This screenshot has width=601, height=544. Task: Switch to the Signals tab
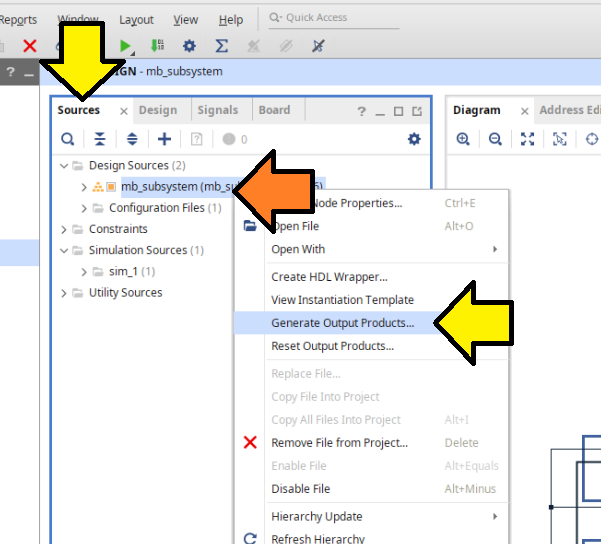(x=218, y=111)
